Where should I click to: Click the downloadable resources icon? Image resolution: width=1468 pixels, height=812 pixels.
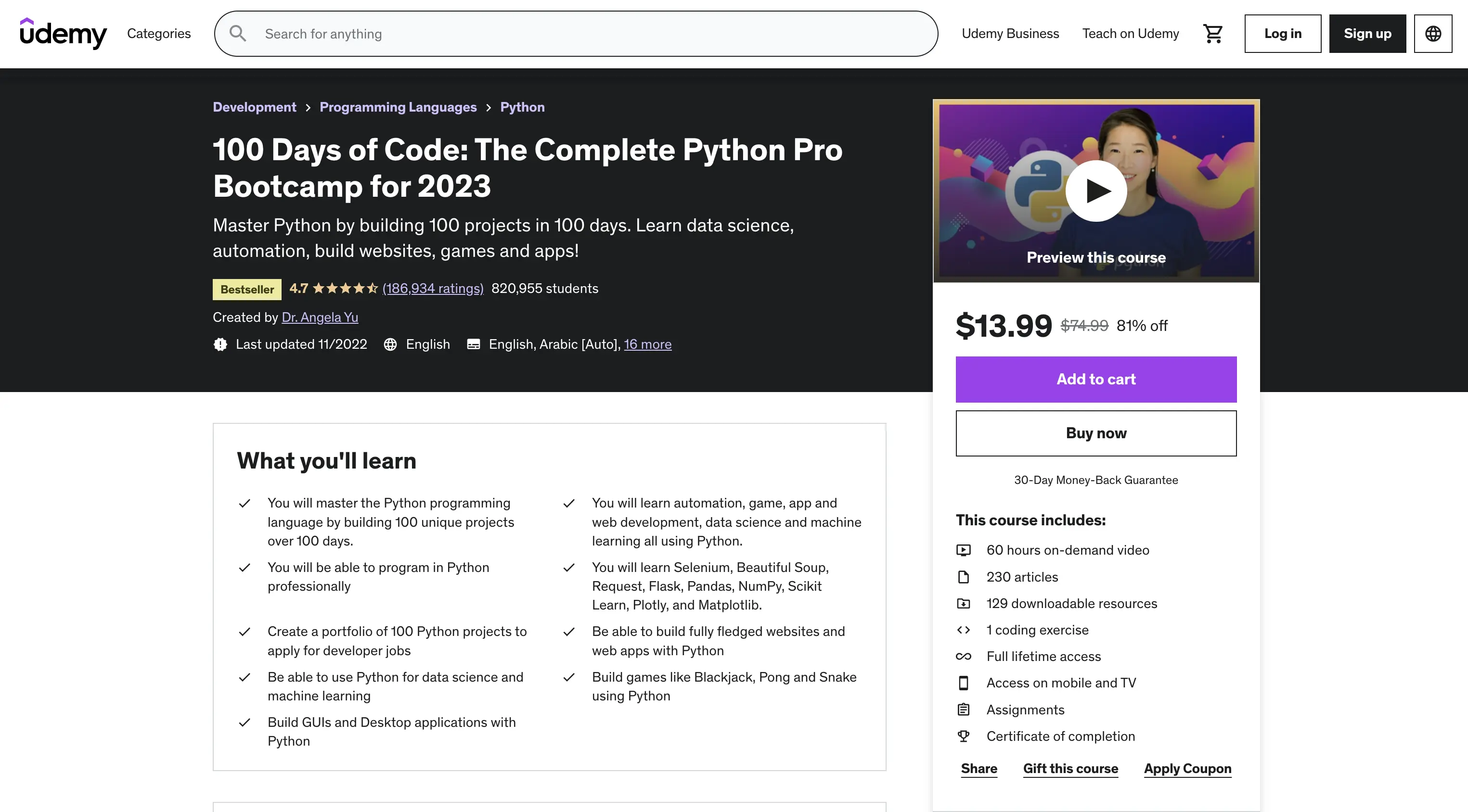click(964, 604)
